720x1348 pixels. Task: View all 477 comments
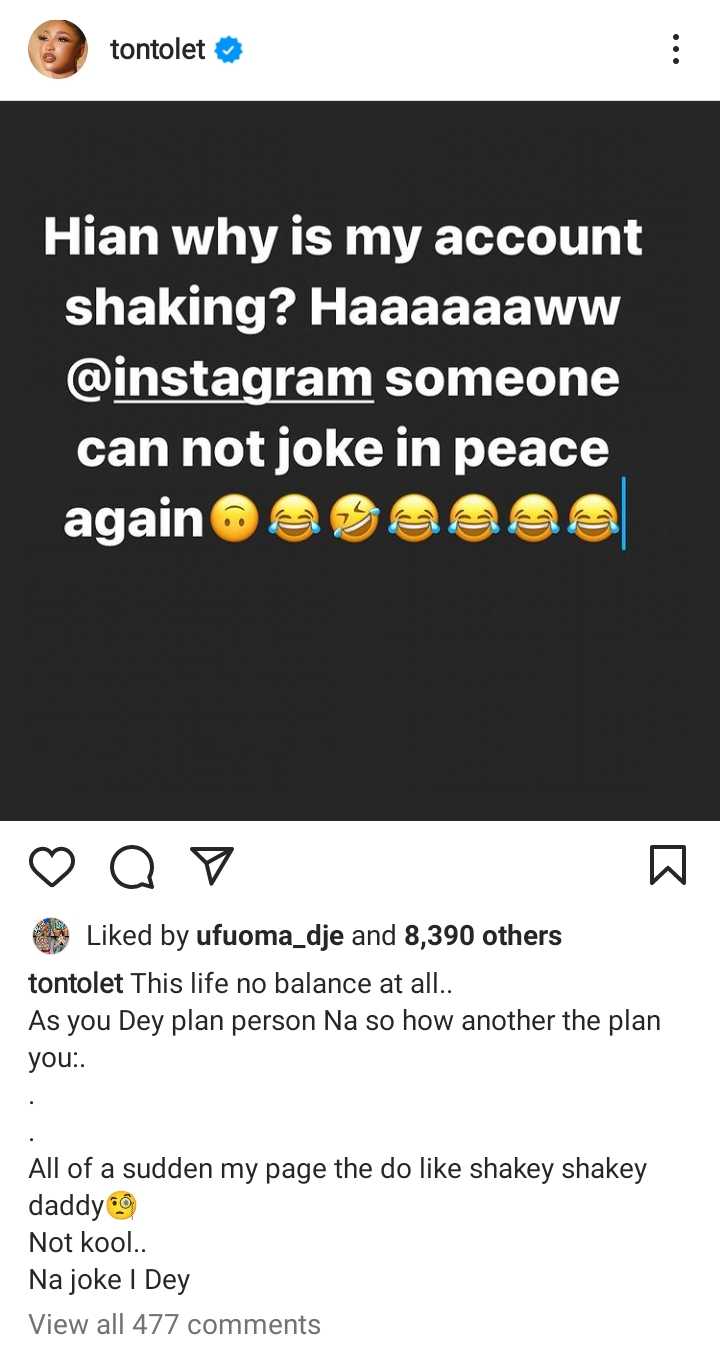pos(175,1324)
